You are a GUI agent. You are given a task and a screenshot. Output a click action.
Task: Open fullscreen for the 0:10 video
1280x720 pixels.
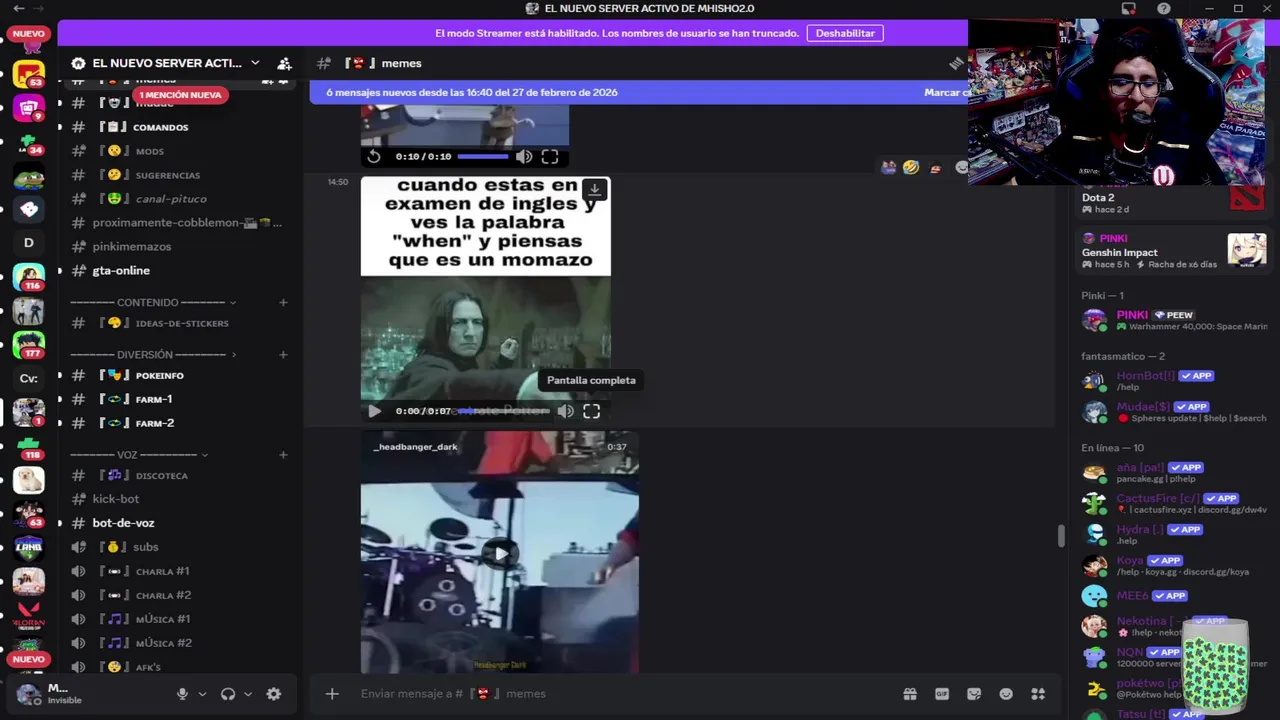(550, 156)
